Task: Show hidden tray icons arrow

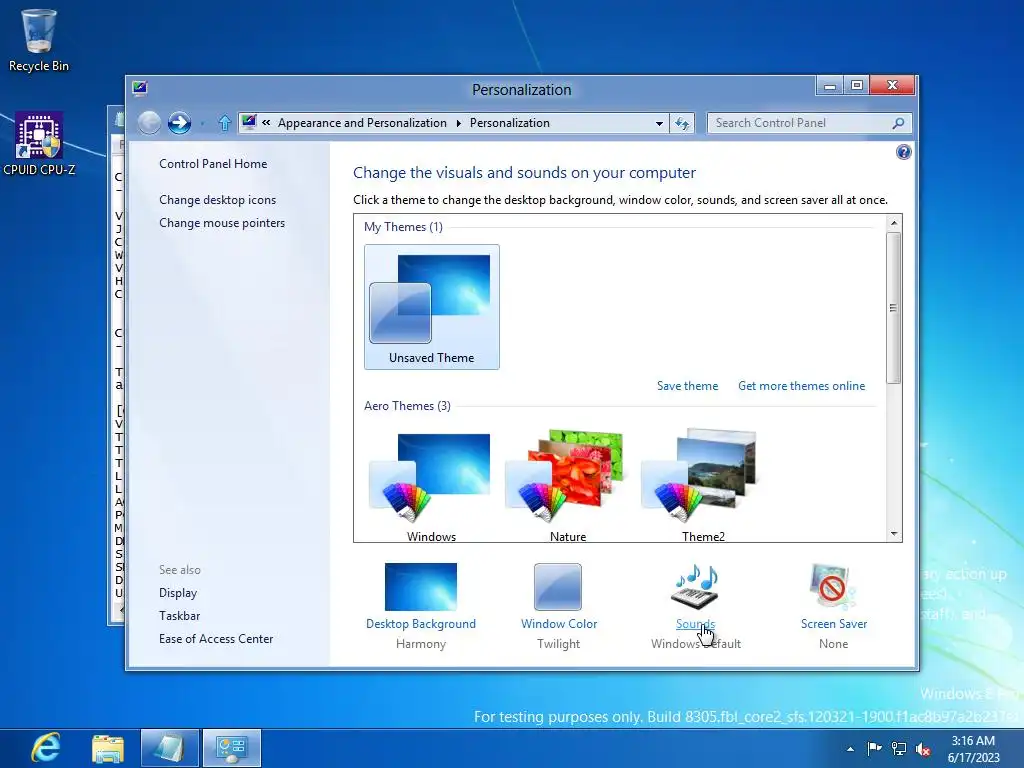Action: coord(850,749)
